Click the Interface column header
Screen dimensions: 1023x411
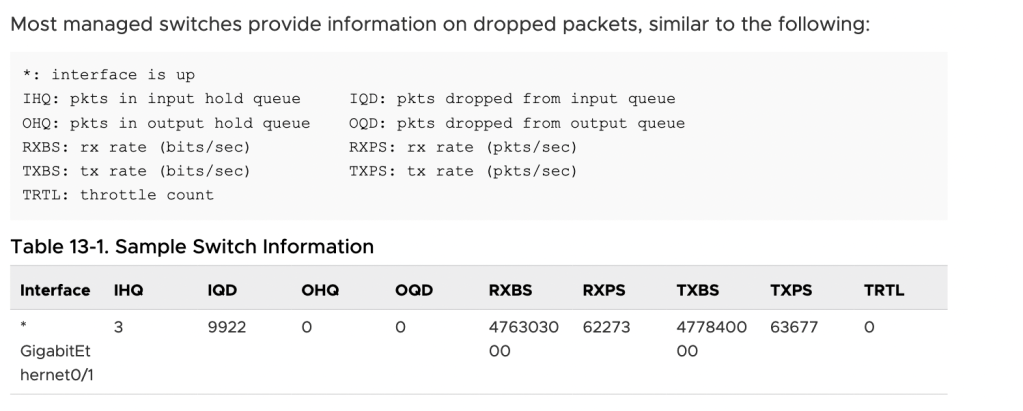[x=55, y=290]
